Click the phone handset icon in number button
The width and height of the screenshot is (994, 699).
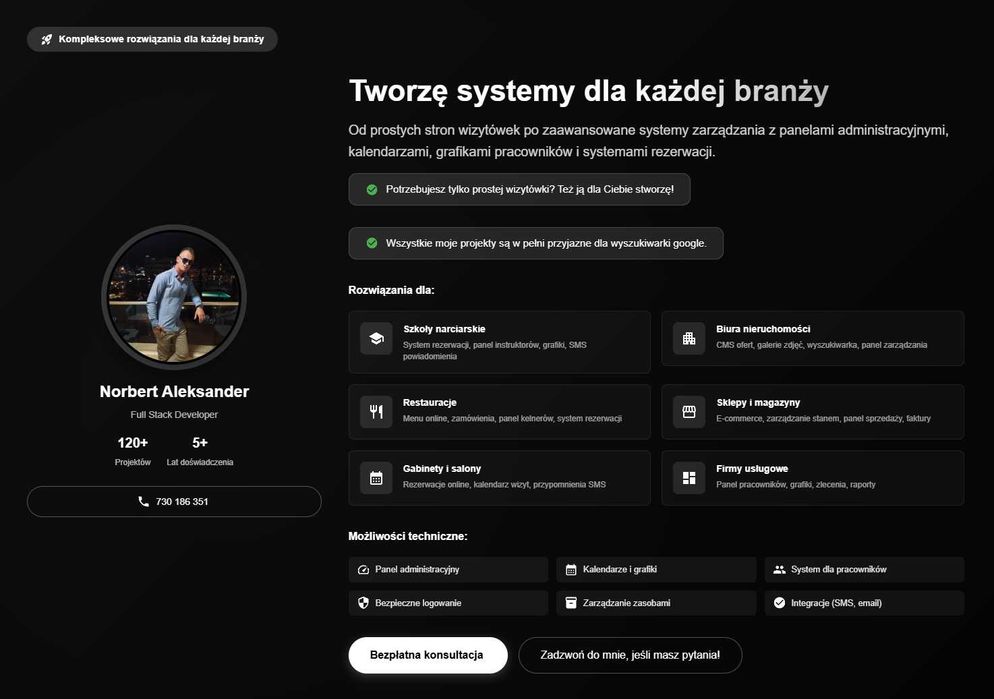[x=143, y=501]
